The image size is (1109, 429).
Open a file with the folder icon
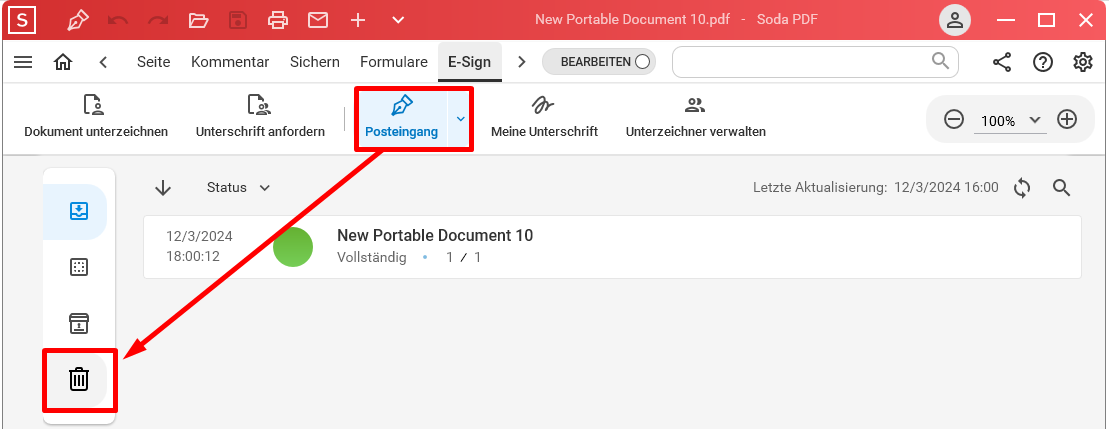pyautogui.click(x=198, y=20)
